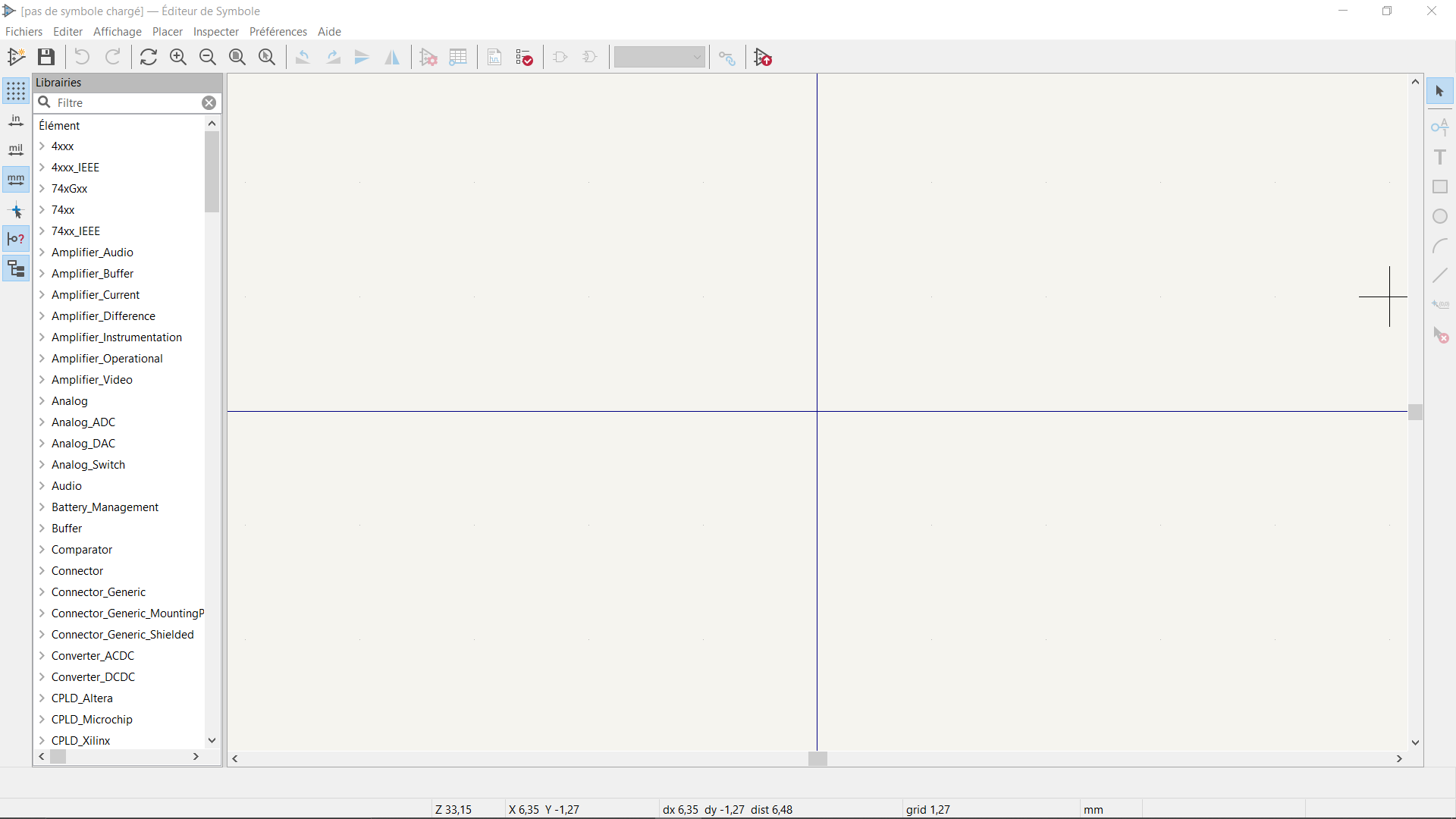Expand the Amplifier_Audio library

(42, 253)
